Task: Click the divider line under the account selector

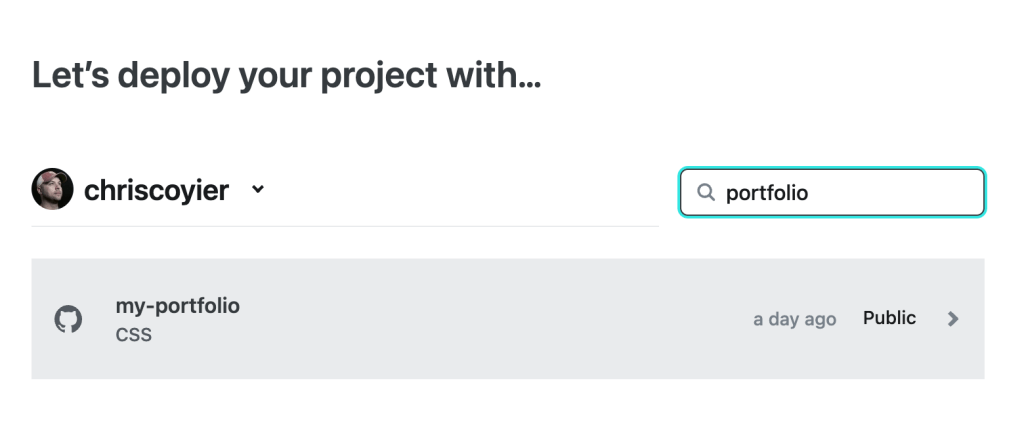Action: coord(345,226)
